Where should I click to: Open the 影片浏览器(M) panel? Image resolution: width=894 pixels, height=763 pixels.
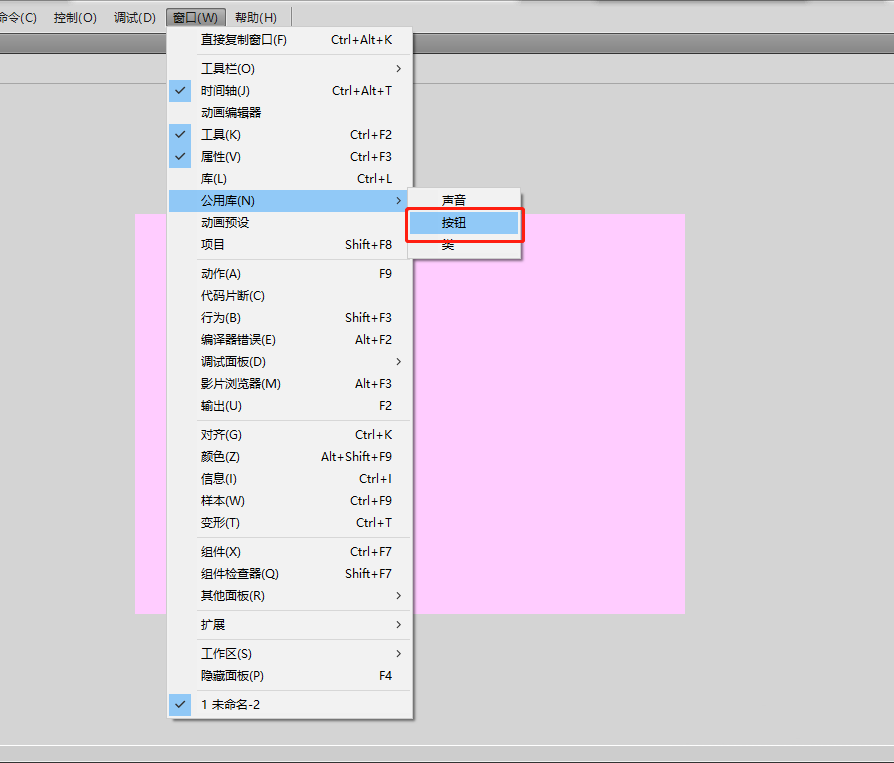point(290,384)
